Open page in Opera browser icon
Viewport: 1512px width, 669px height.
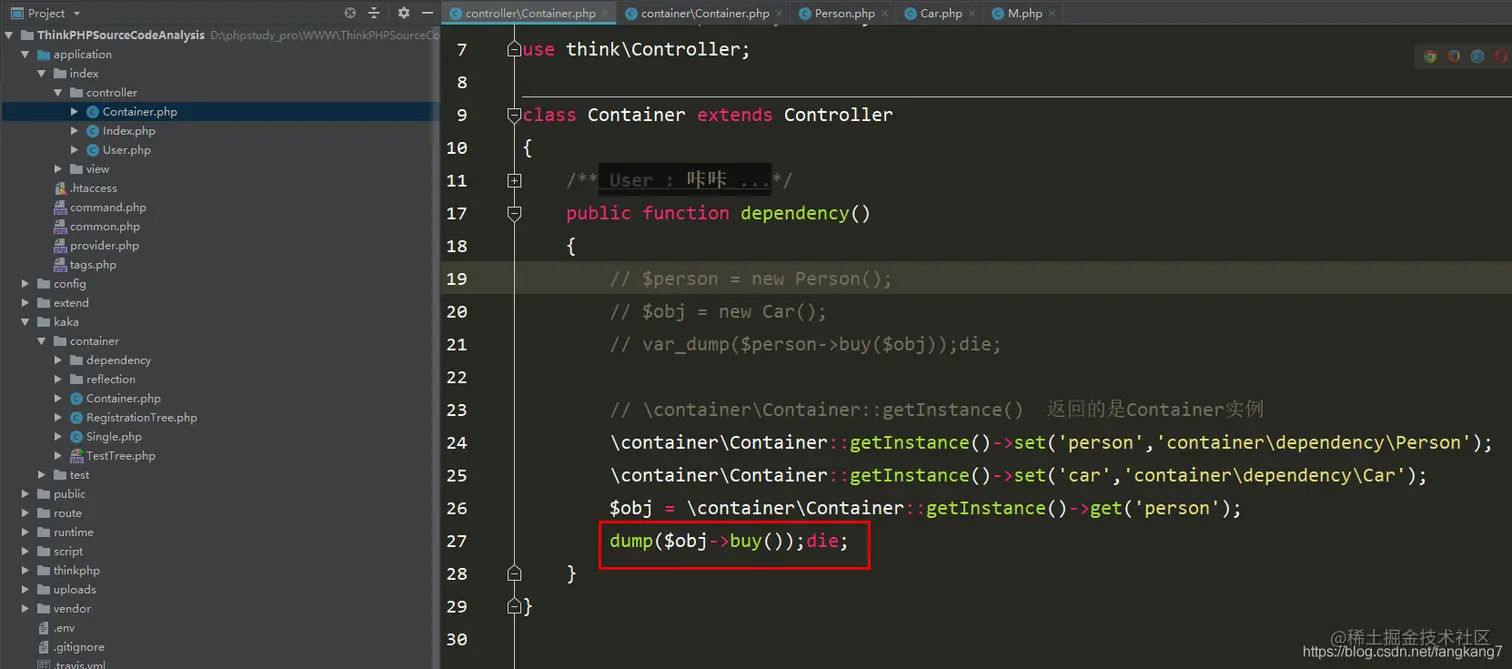pos(1500,57)
